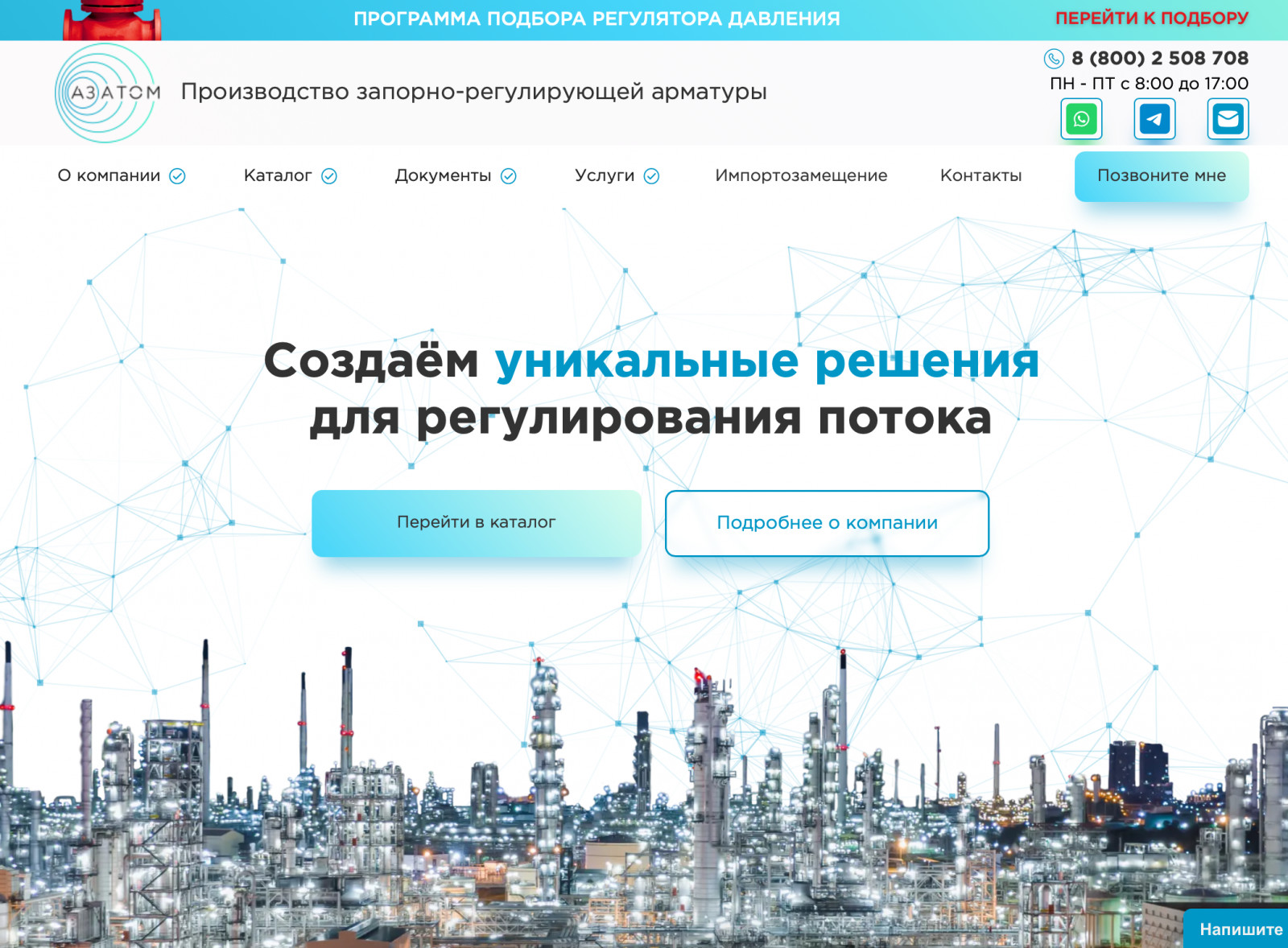Expand the Каталог dropdown arrow
Image resolution: width=1288 pixels, height=948 pixels.
(x=329, y=176)
